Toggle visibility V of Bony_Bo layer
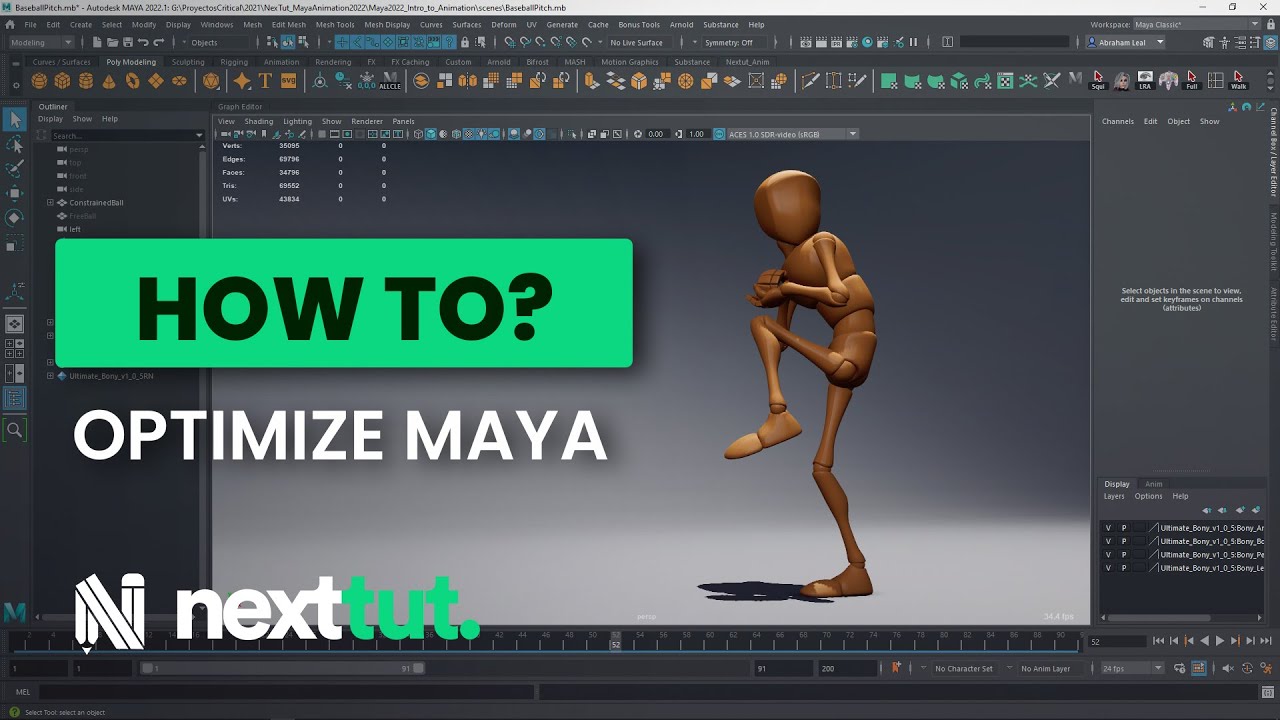Screen dimensions: 1280x720 click(x=1108, y=541)
